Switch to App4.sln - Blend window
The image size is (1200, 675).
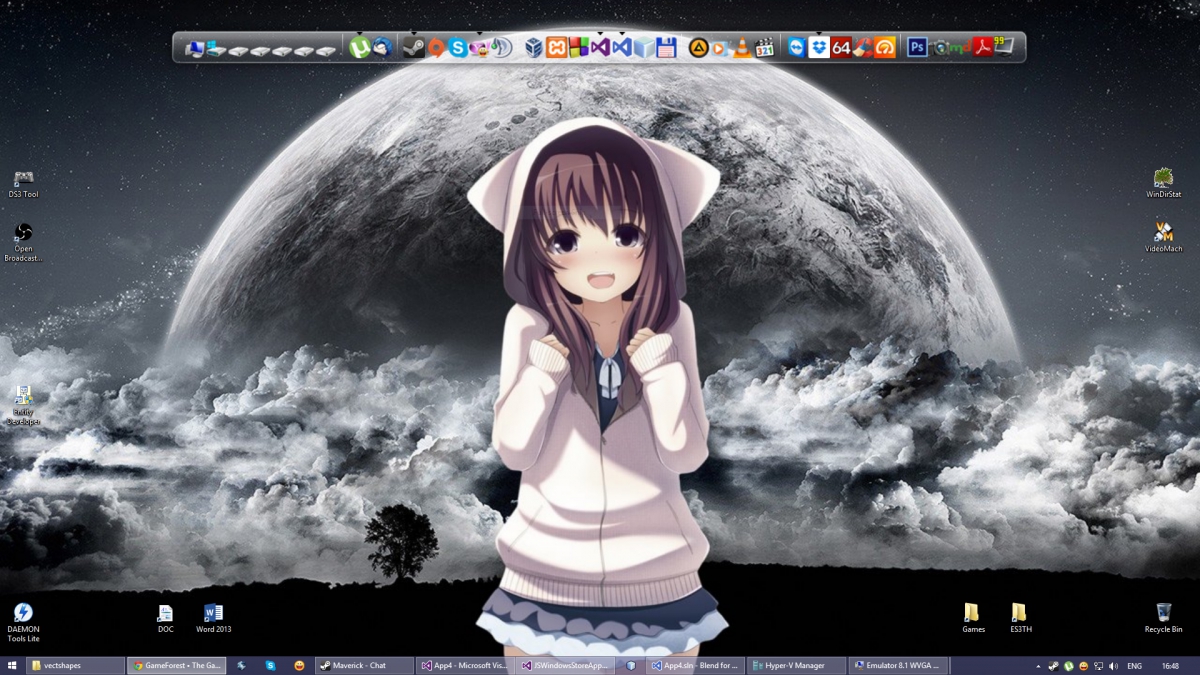pos(695,665)
